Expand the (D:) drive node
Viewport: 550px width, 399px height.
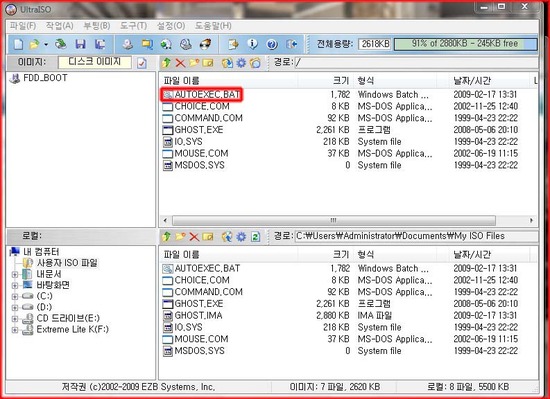point(15,308)
